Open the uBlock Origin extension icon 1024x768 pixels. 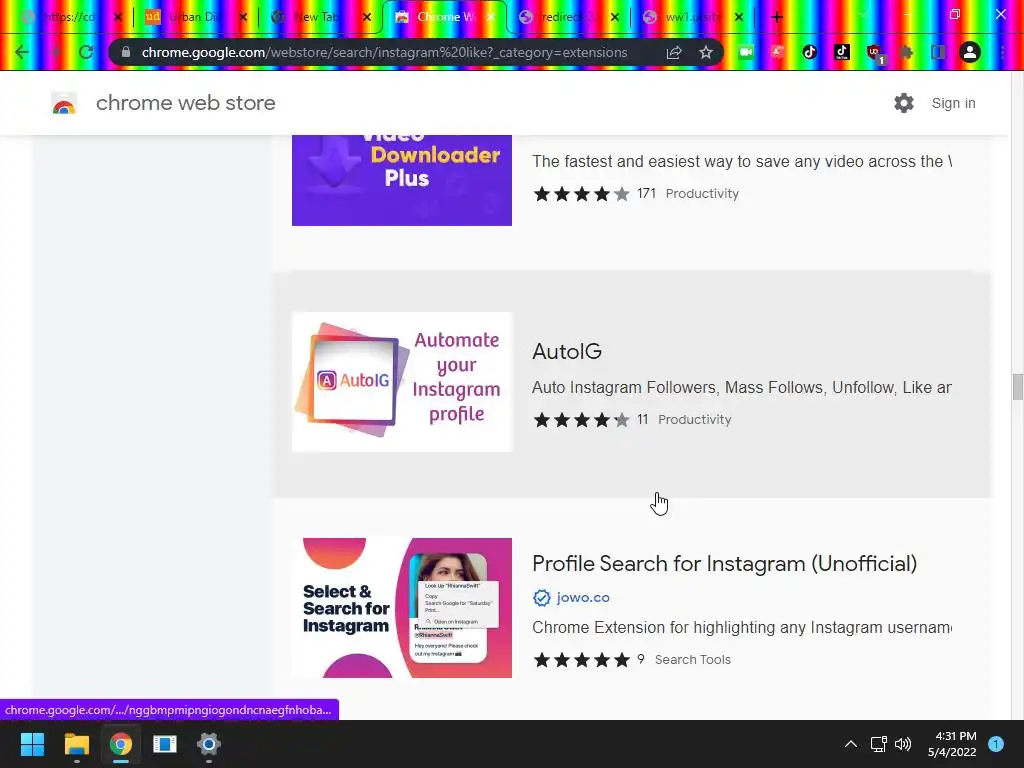875,54
